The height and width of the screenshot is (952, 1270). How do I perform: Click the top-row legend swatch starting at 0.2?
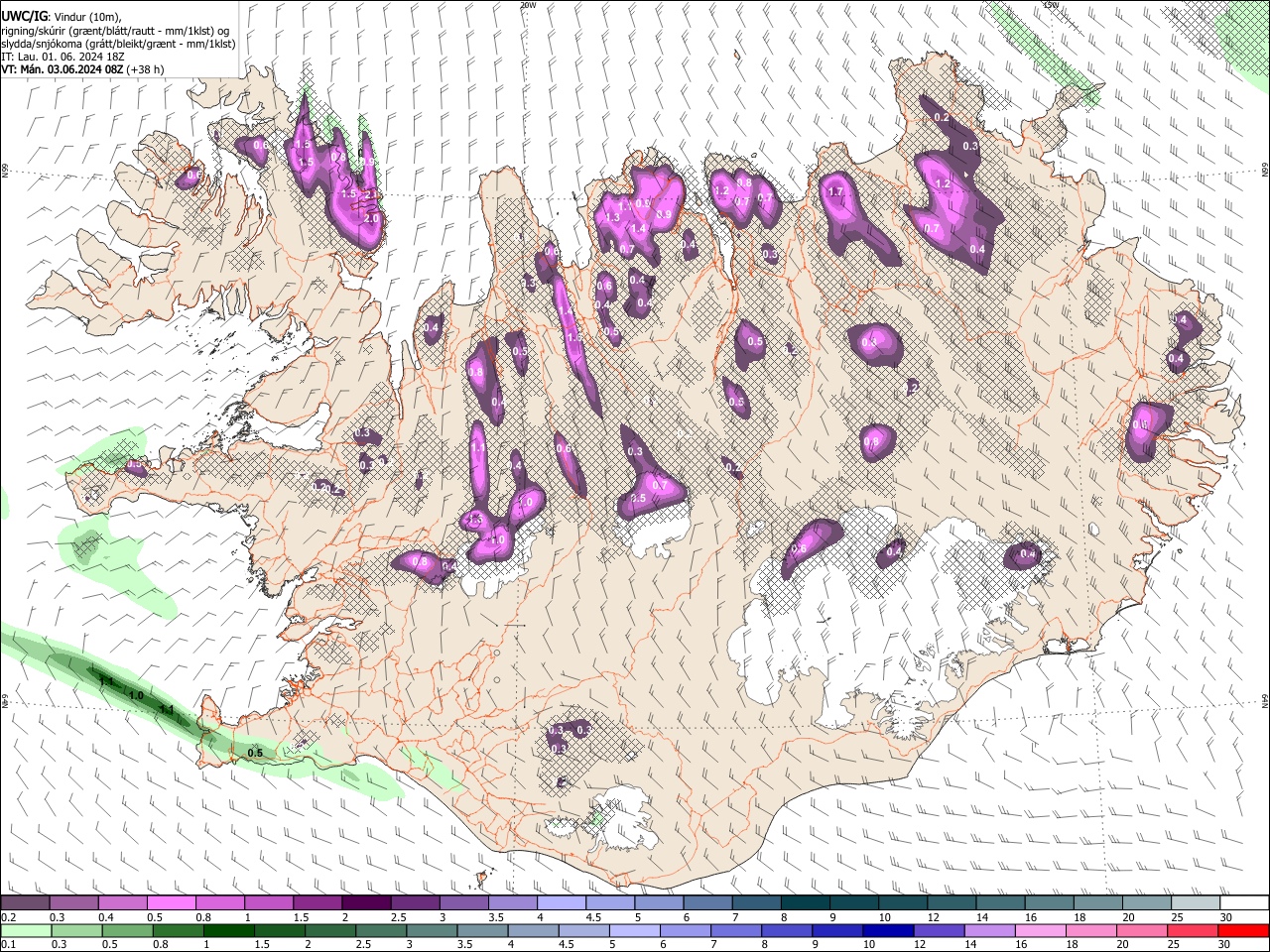click(25, 902)
